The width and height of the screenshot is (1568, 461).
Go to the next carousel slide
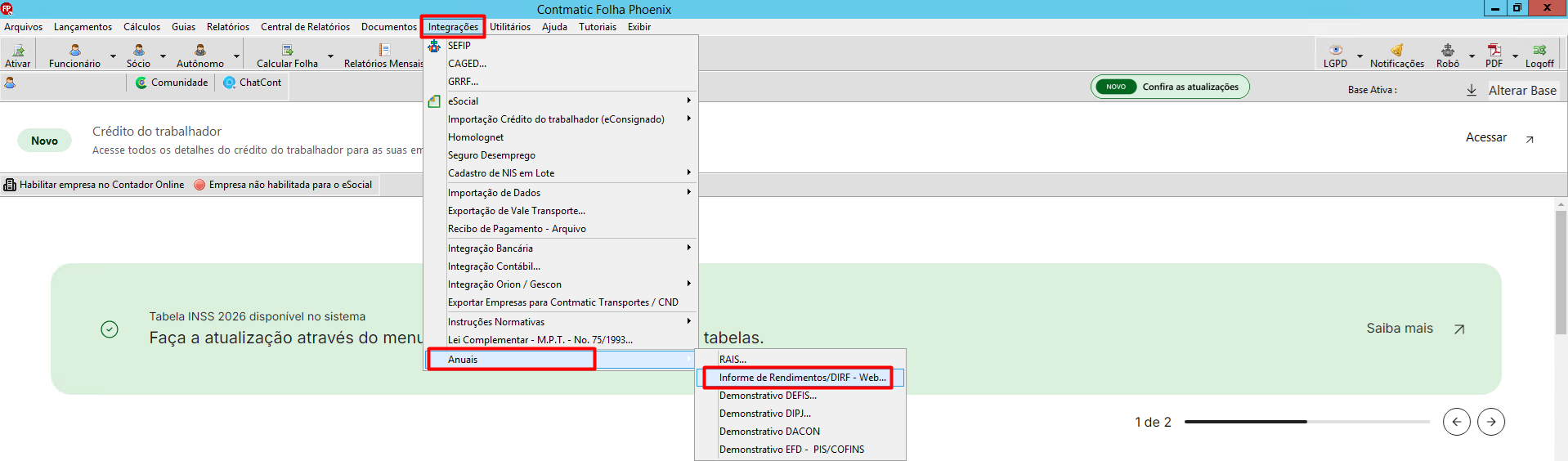point(1491,422)
